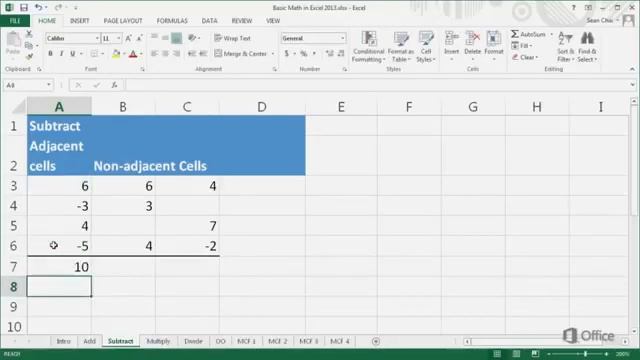Activate the Format Painter brush
The image size is (640, 360).
[x=29, y=56]
